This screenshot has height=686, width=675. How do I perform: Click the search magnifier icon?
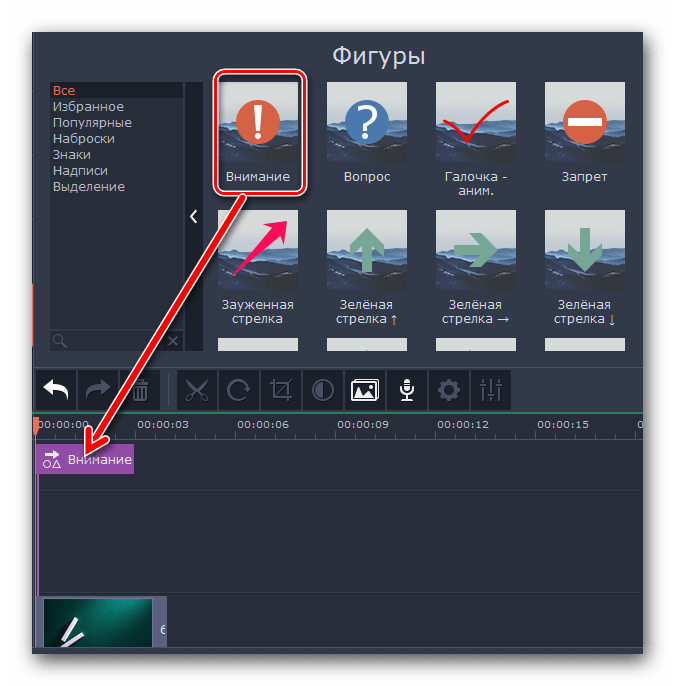pyautogui.click(x=59, y=341)
